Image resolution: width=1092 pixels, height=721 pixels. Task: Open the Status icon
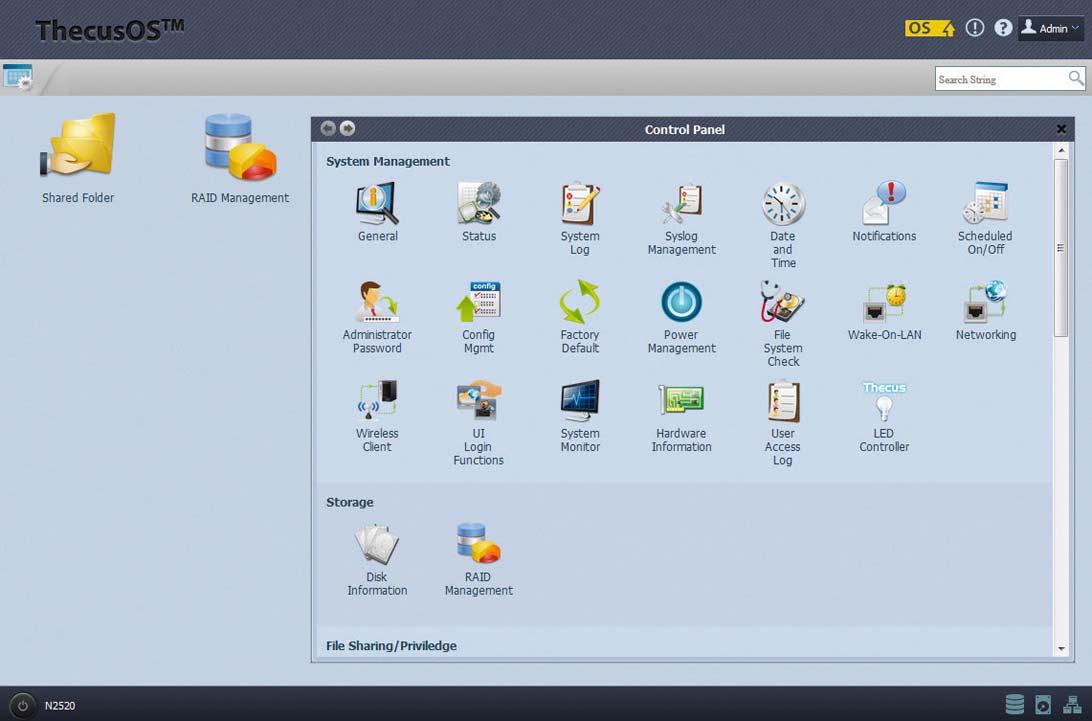(x=478, y=203)
